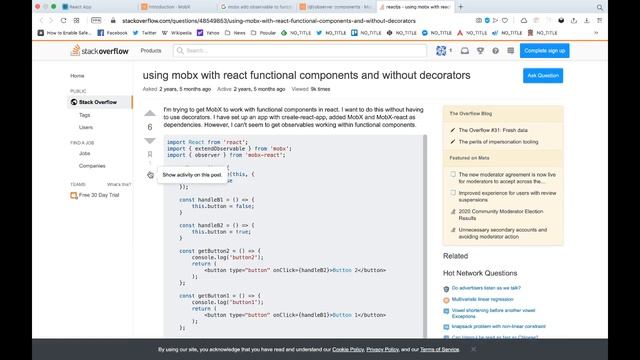
Task: Open the Twitter bookmark
Action: pos(144,33)
